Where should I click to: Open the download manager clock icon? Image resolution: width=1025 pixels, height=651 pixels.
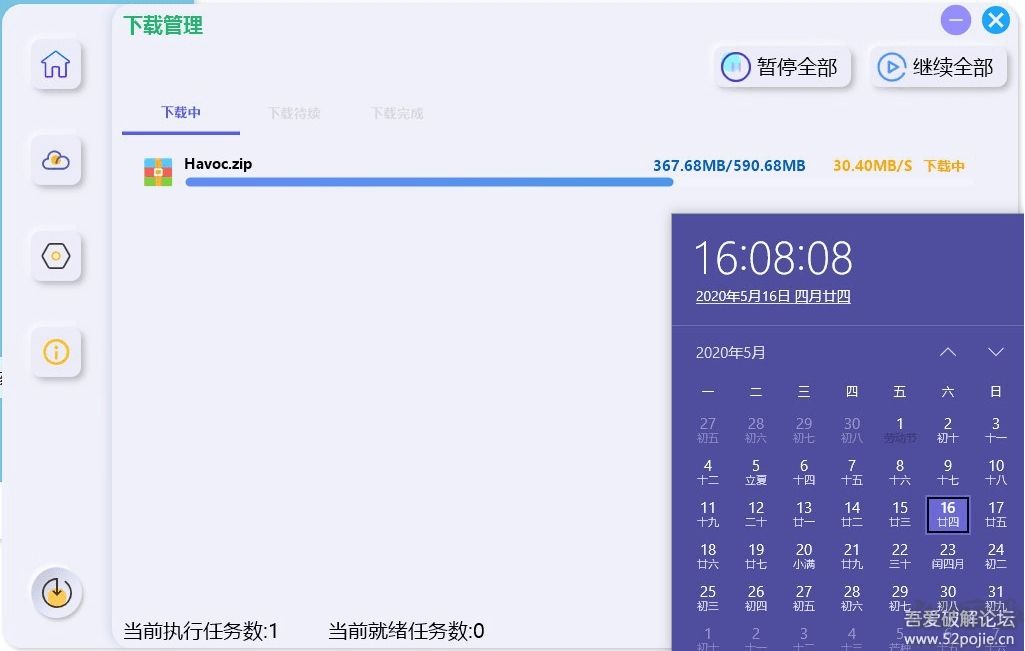57,592
